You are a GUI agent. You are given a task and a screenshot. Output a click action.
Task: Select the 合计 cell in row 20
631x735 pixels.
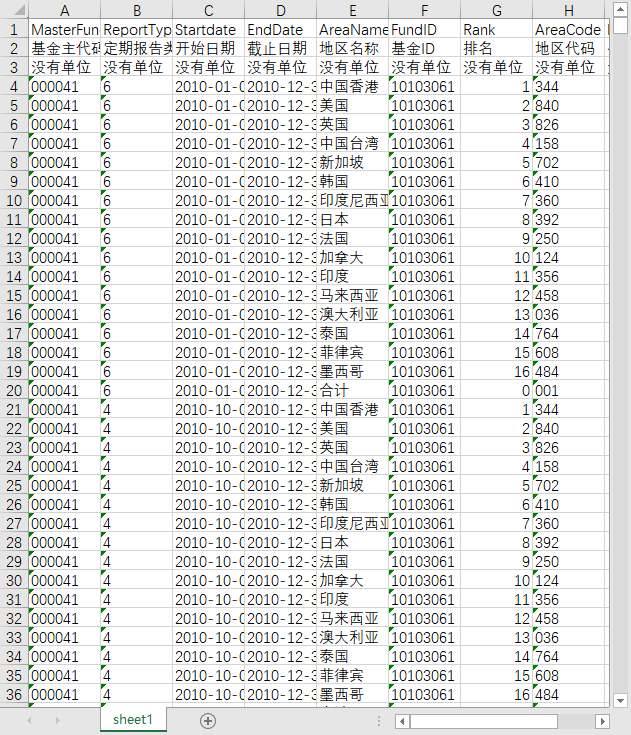point(353,390)
